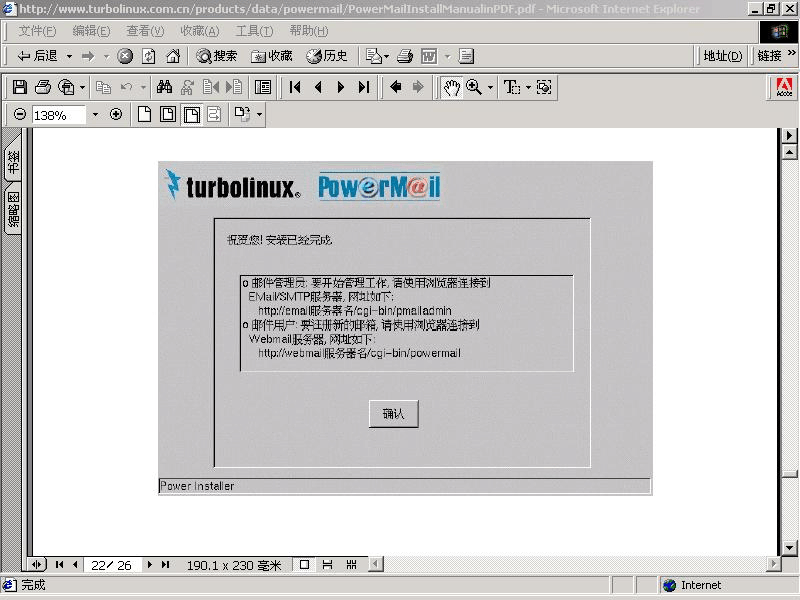Open the text select tool dropdown arrow
The height and width of the screenshot is (600, 800).
tap(528, 88)
